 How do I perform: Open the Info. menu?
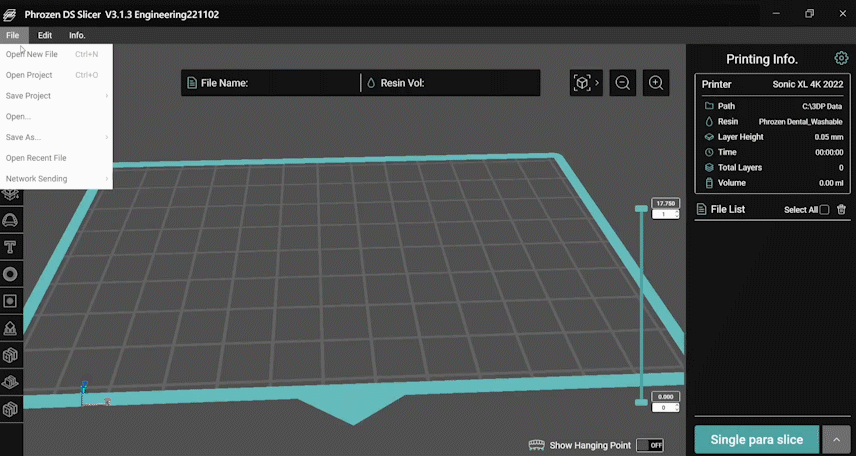77,35
